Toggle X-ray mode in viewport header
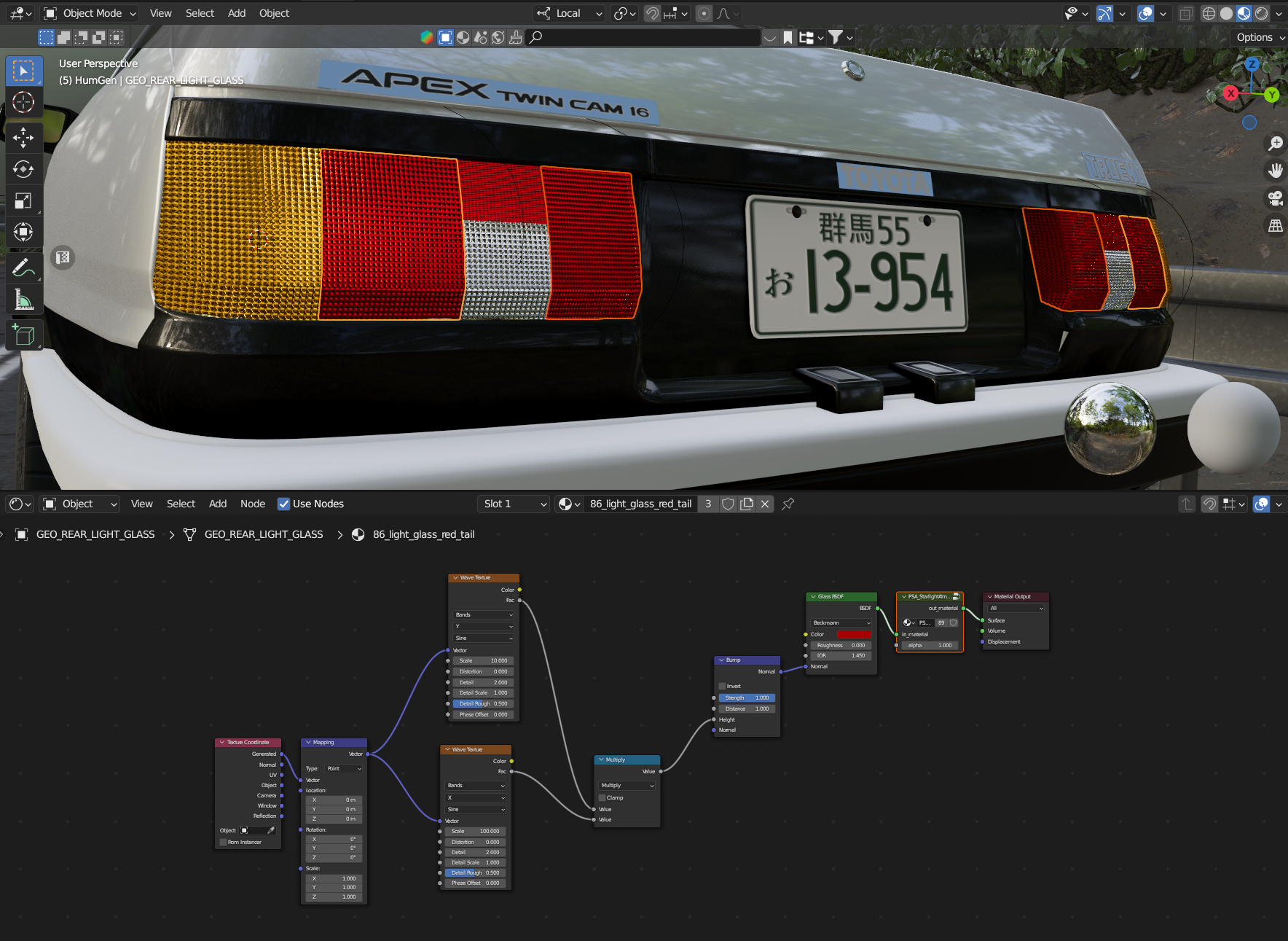The width and height of the screenshot is (1288, 941). coord(1186,13)
